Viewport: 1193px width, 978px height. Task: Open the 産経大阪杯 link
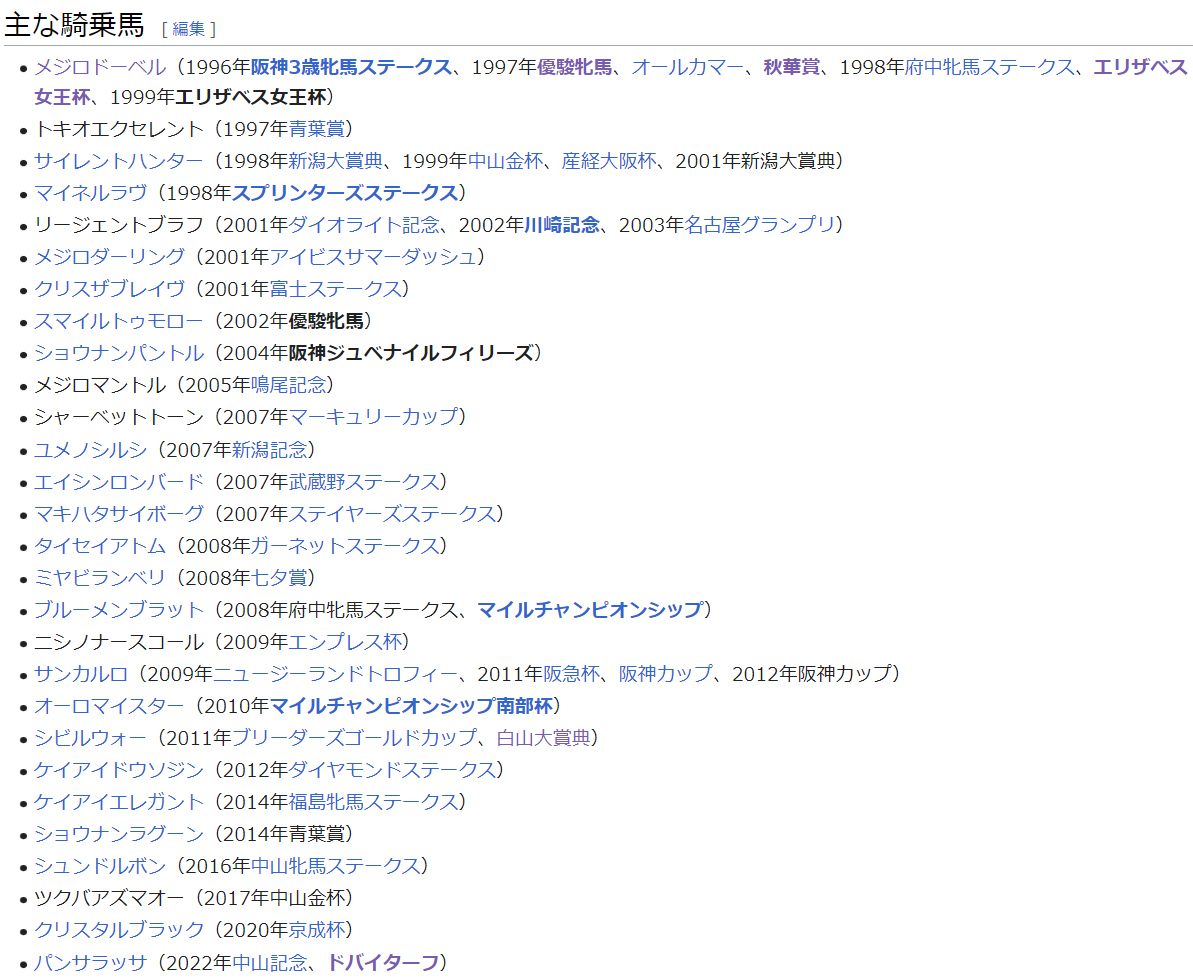(x=609, y=161)
